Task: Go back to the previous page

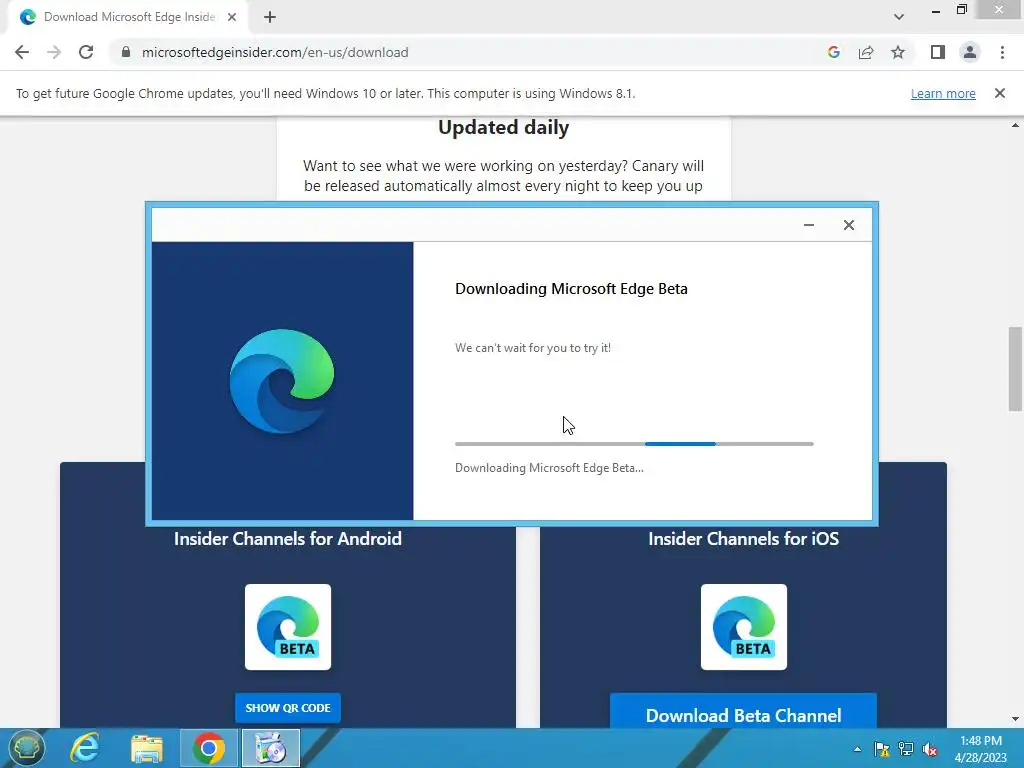Action: point(22,52)
